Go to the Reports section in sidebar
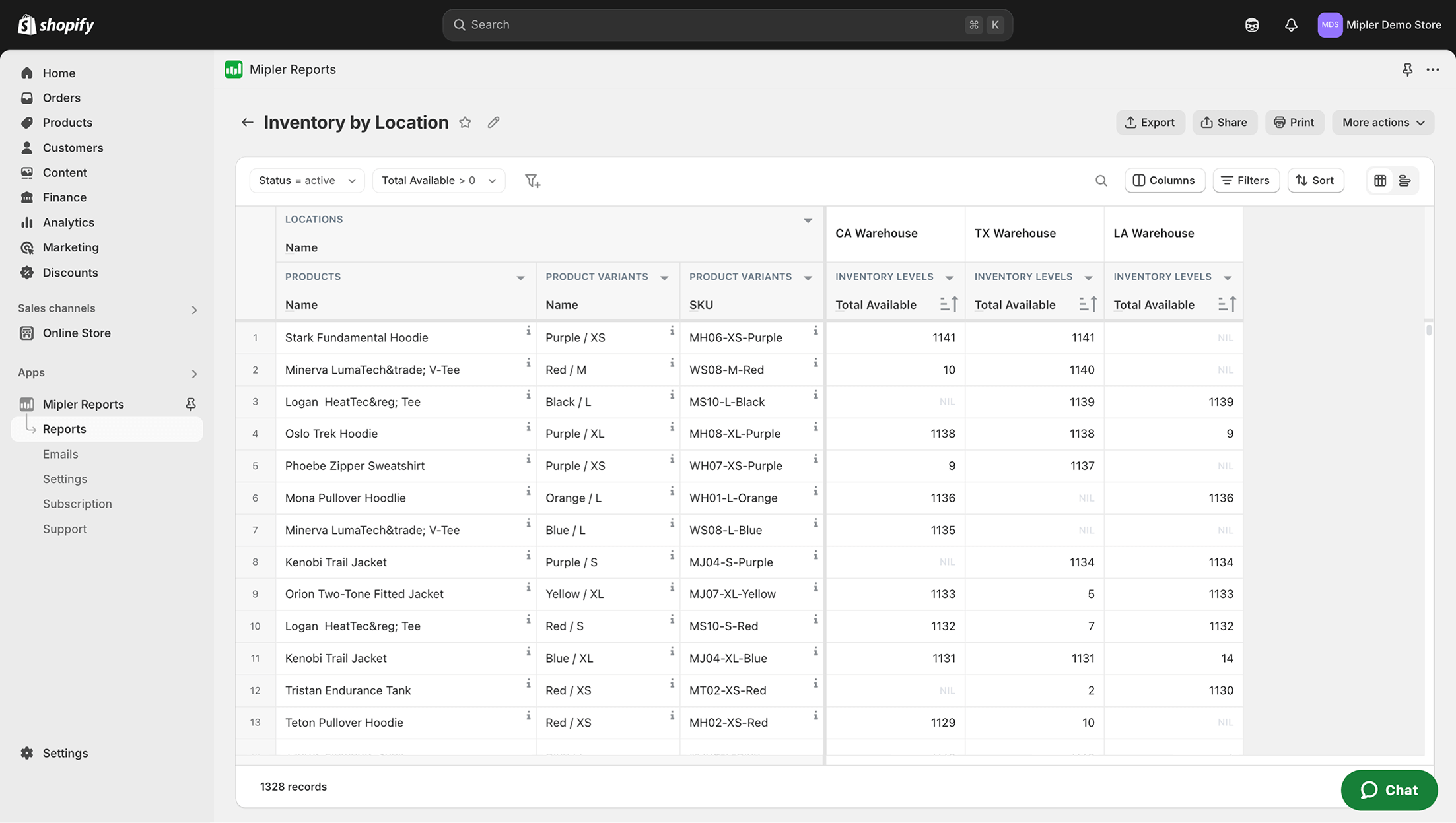This screenshot has height=823, width=1456. point(64,428)
